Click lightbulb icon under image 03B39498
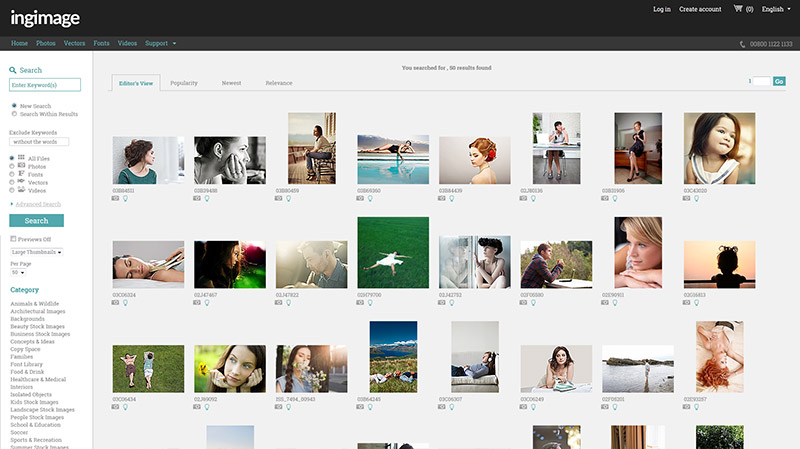 207,198
